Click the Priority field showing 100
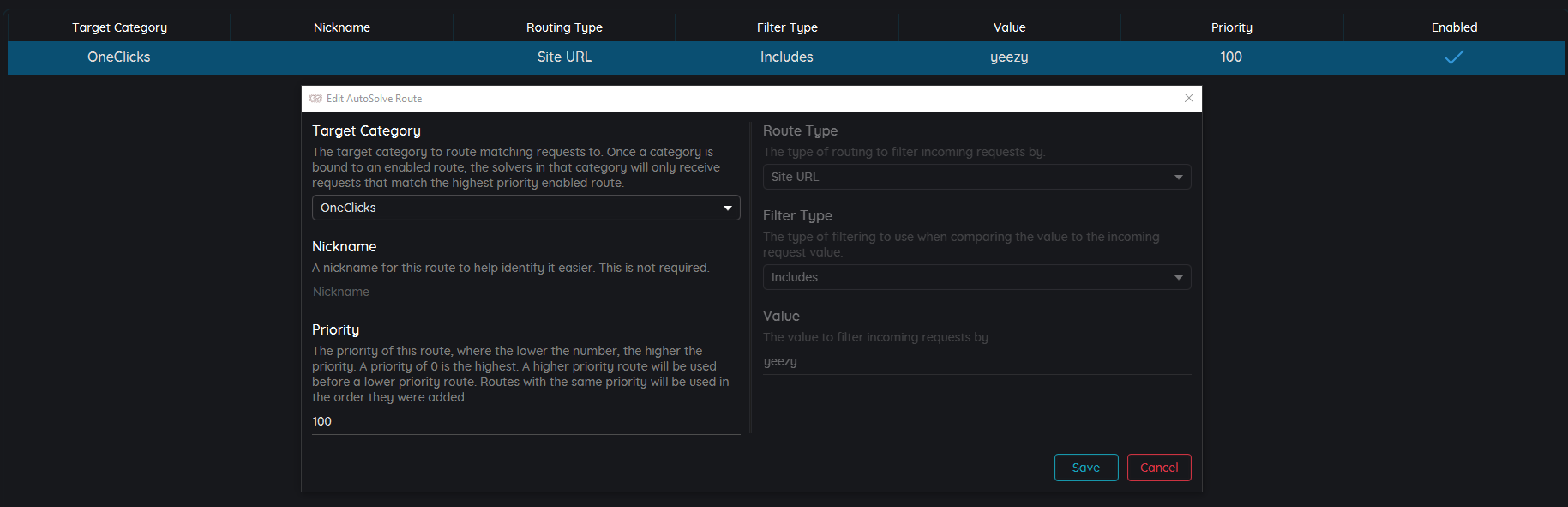The width and height of the screenshot is (1568, 507). click(x=526, y=421)
